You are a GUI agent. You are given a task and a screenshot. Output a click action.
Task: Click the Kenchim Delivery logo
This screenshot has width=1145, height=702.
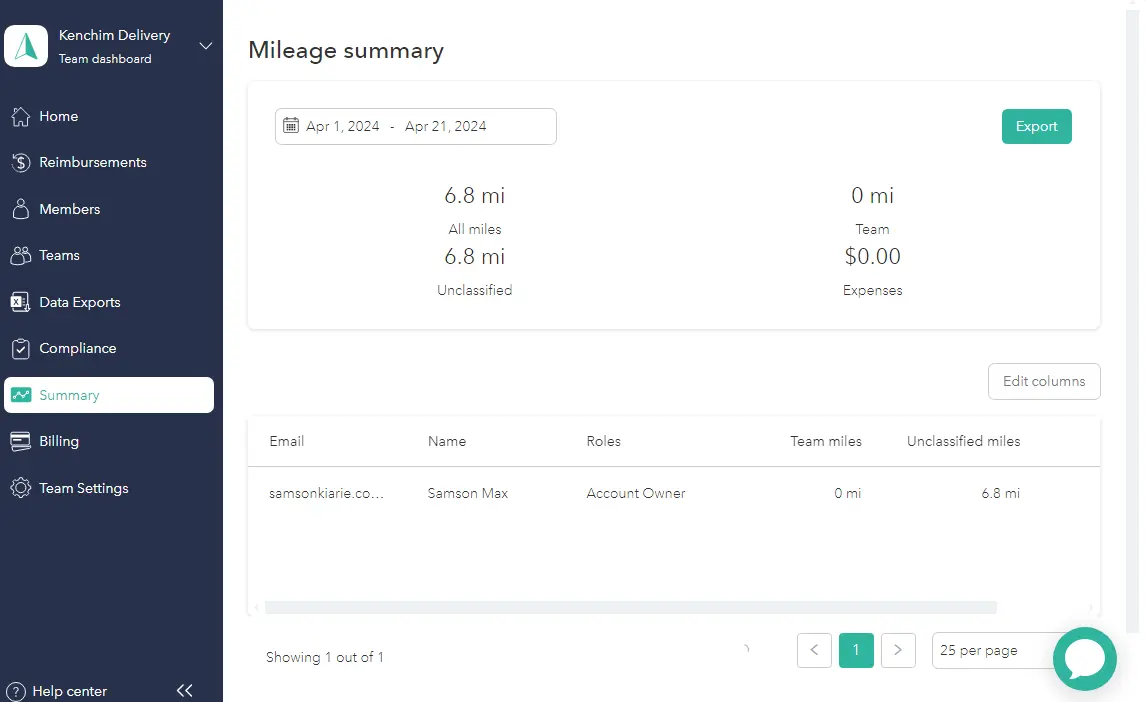pos(26,46)
